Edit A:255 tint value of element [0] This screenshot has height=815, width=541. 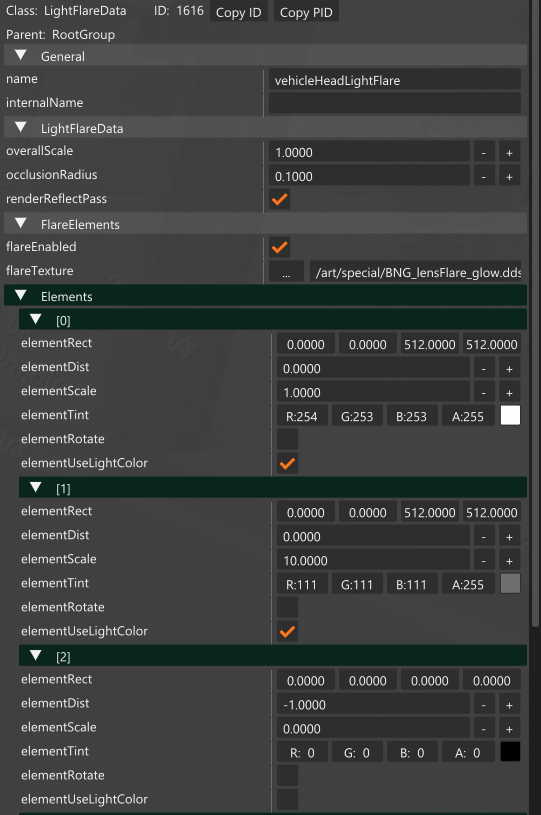tap(468, 416)
